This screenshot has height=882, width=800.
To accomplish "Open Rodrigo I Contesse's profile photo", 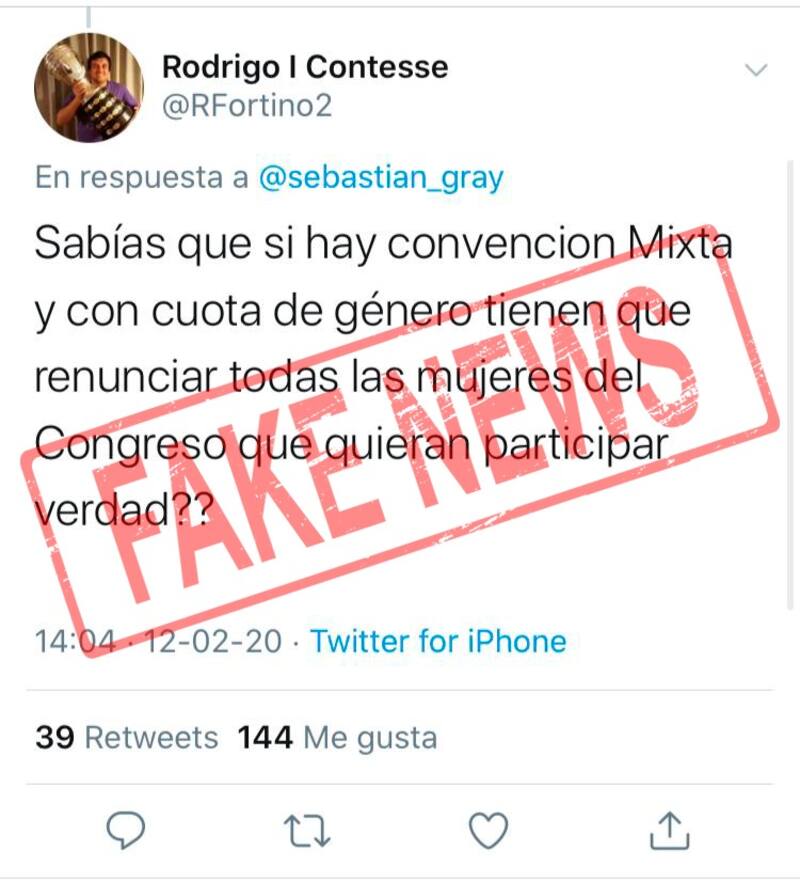I will [89, 87].
